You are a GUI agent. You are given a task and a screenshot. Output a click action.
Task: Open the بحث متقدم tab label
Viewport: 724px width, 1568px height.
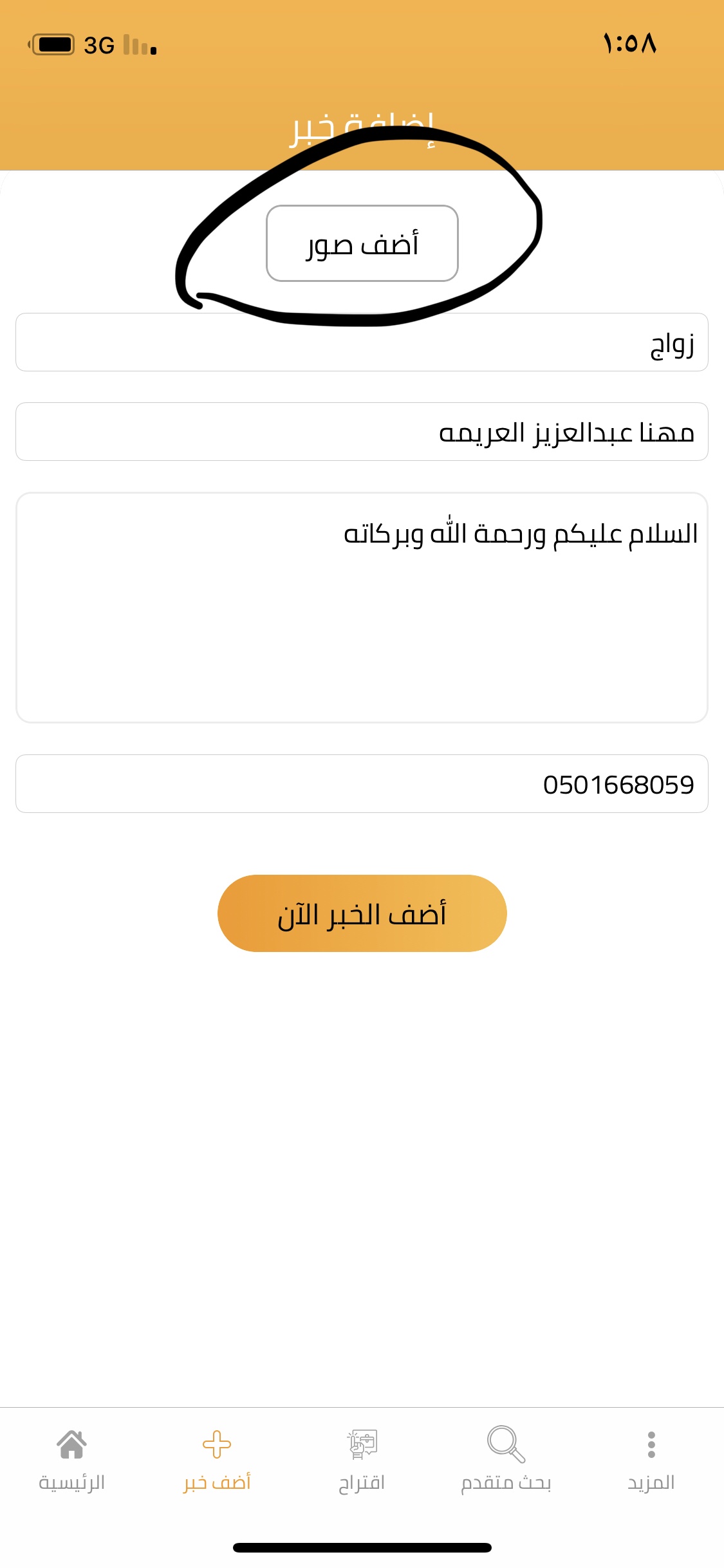pos(506,1482)
